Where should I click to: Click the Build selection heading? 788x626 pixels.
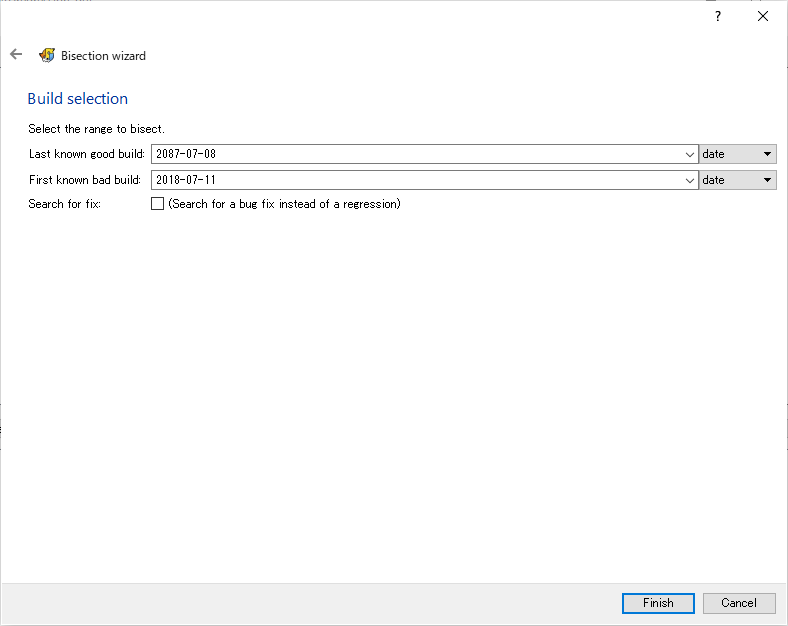point(78,98)
